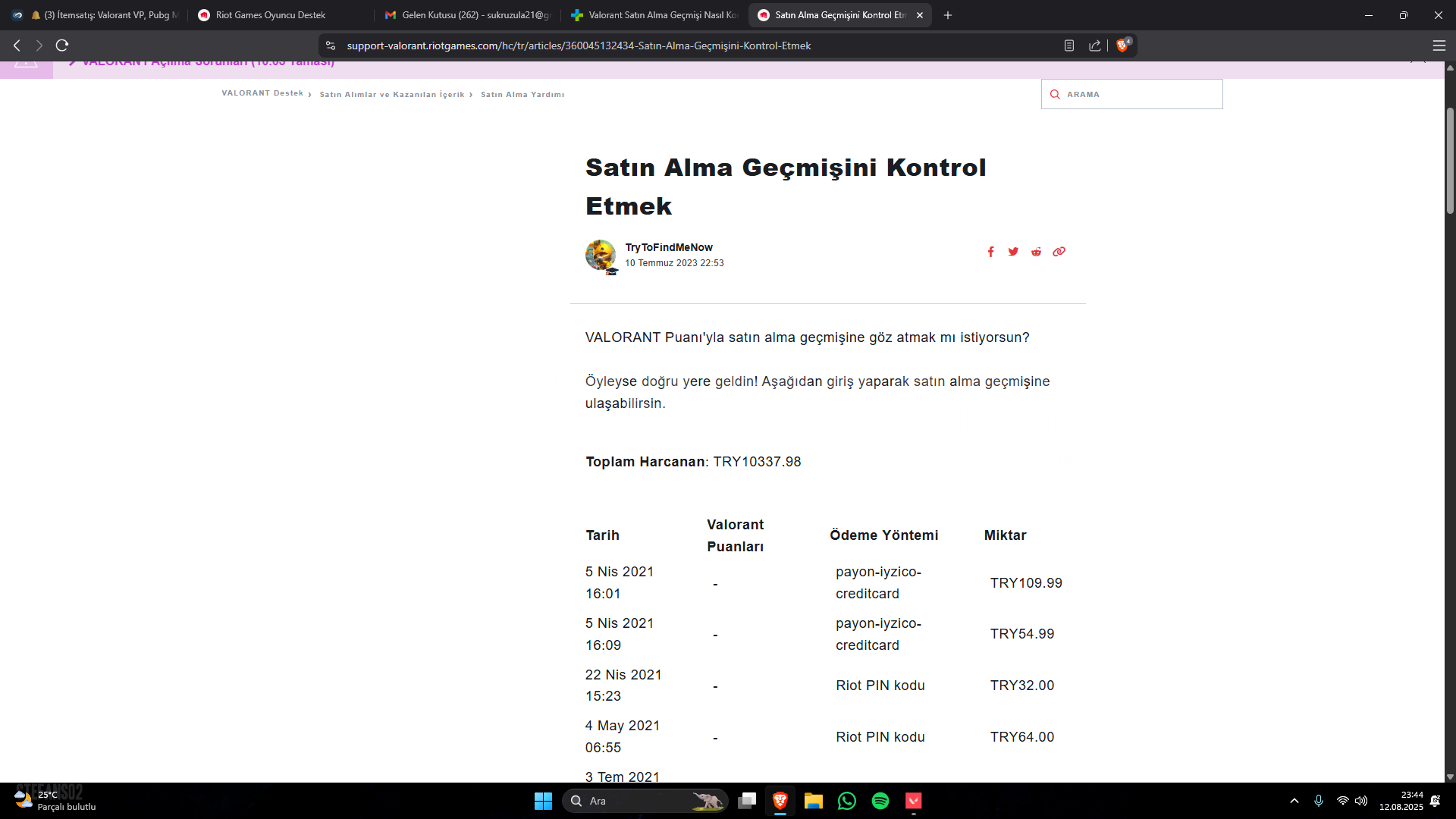The image size is (1456, 819).
Task: Share article on Reddit
Action: click(1036, 252)
